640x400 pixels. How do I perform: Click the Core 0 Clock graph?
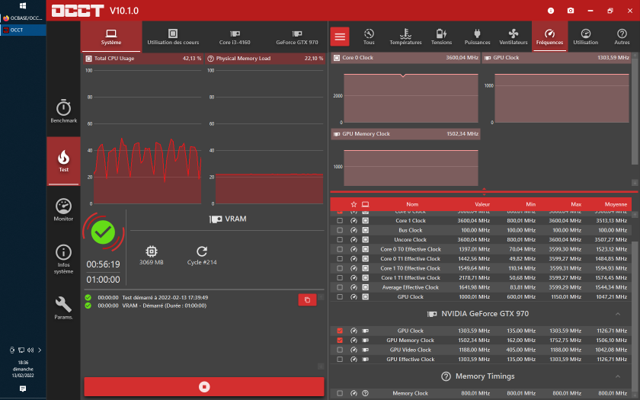405,89
